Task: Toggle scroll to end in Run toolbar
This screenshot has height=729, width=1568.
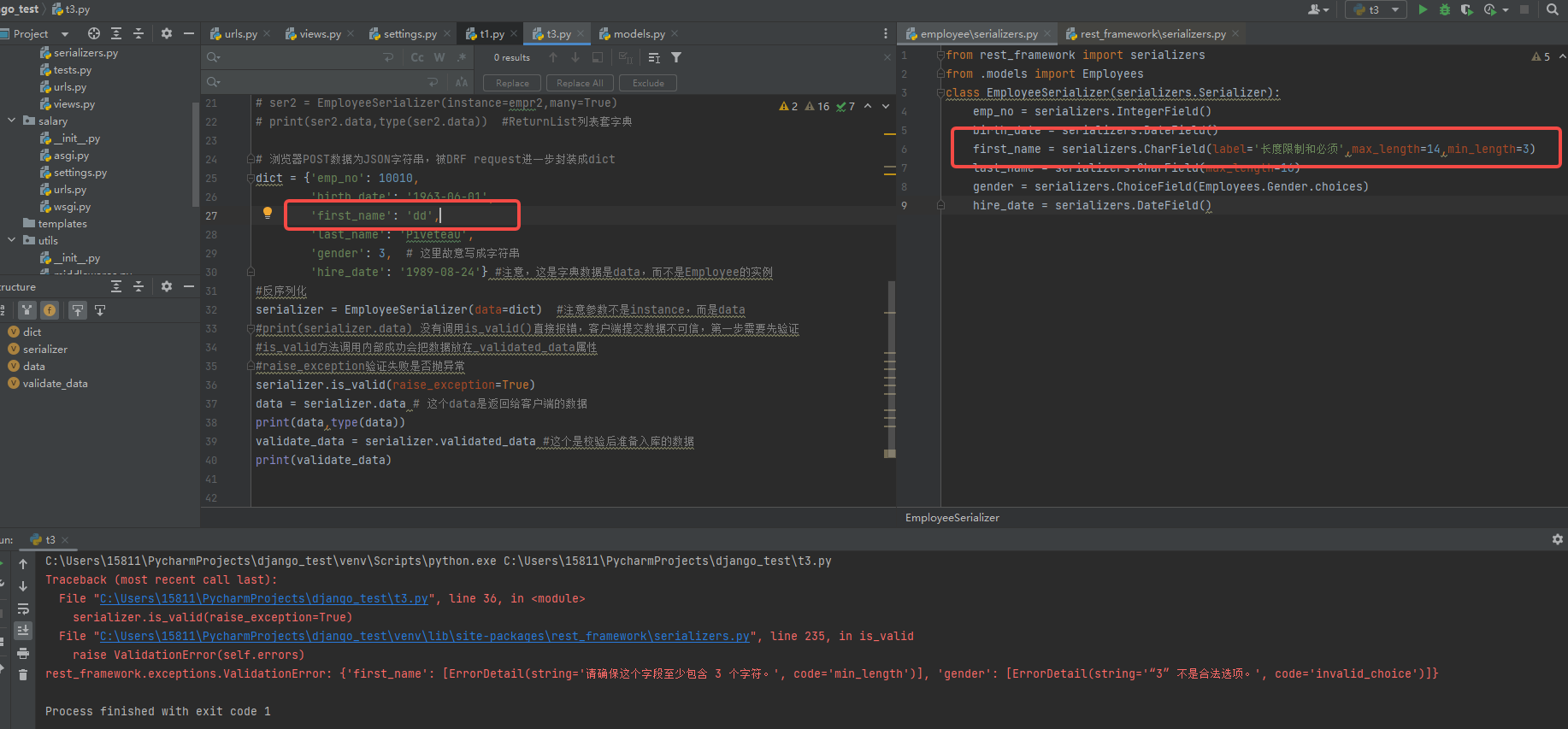Action: point(23,631)
